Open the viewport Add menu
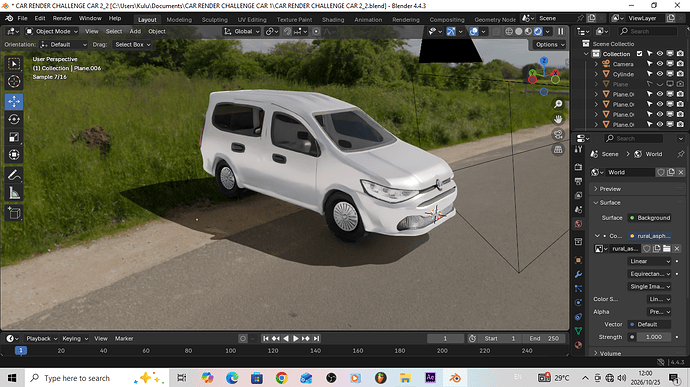690x387 pixels. tap(135, 31)
